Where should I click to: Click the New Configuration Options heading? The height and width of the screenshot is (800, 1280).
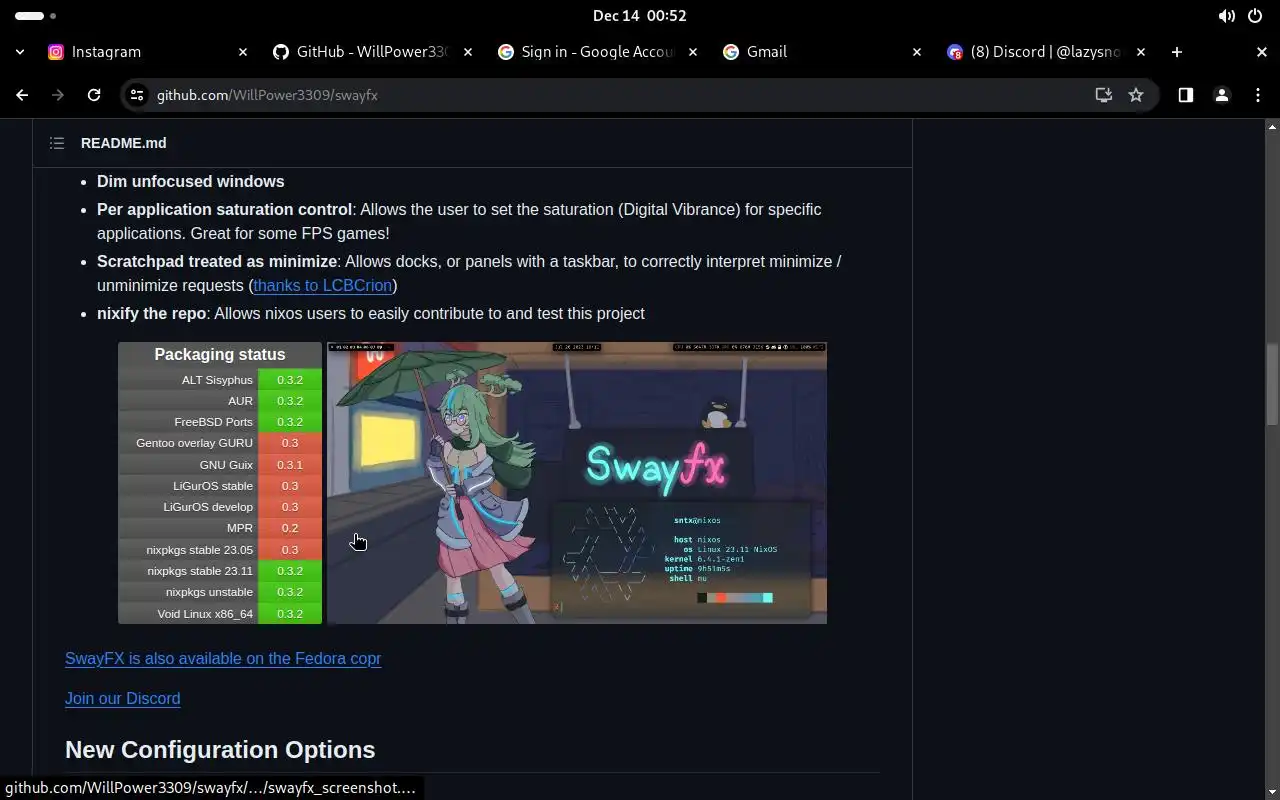click(220, 750)
